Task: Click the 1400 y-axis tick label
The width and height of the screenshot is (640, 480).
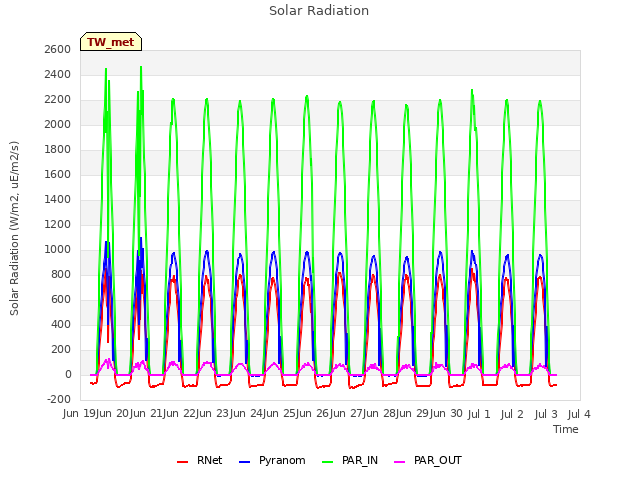Action: (x=58, y=200)
